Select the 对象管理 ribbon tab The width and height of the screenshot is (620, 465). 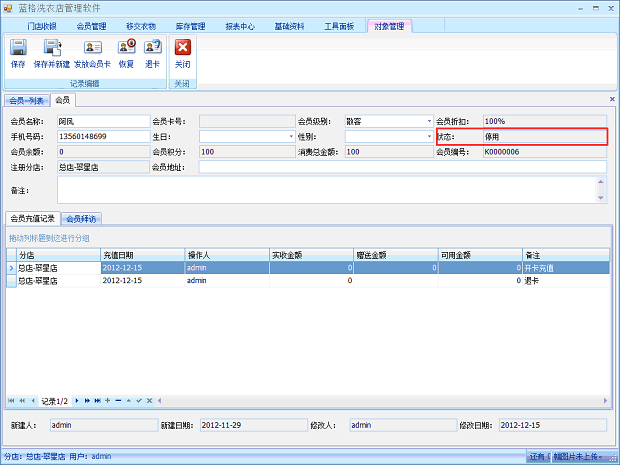389,26
